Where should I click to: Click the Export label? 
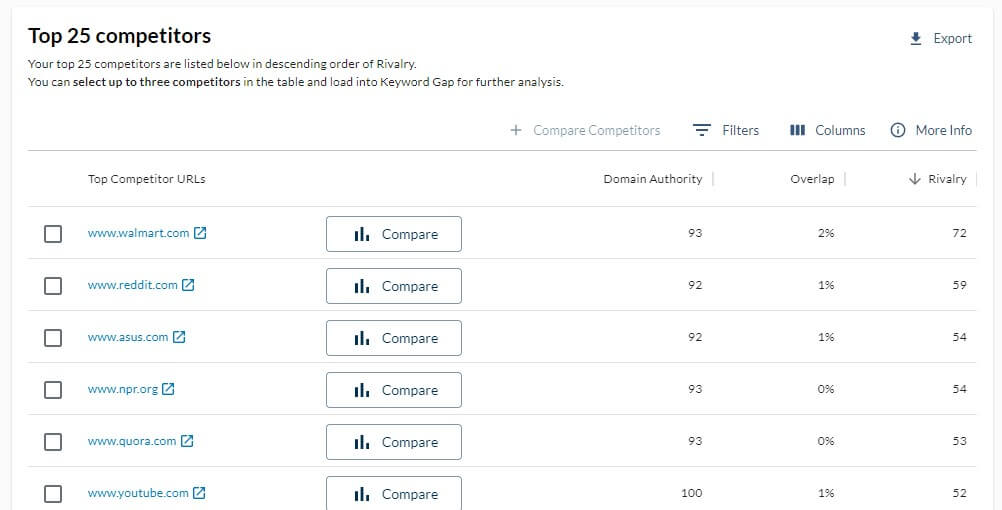coord(953,38)
